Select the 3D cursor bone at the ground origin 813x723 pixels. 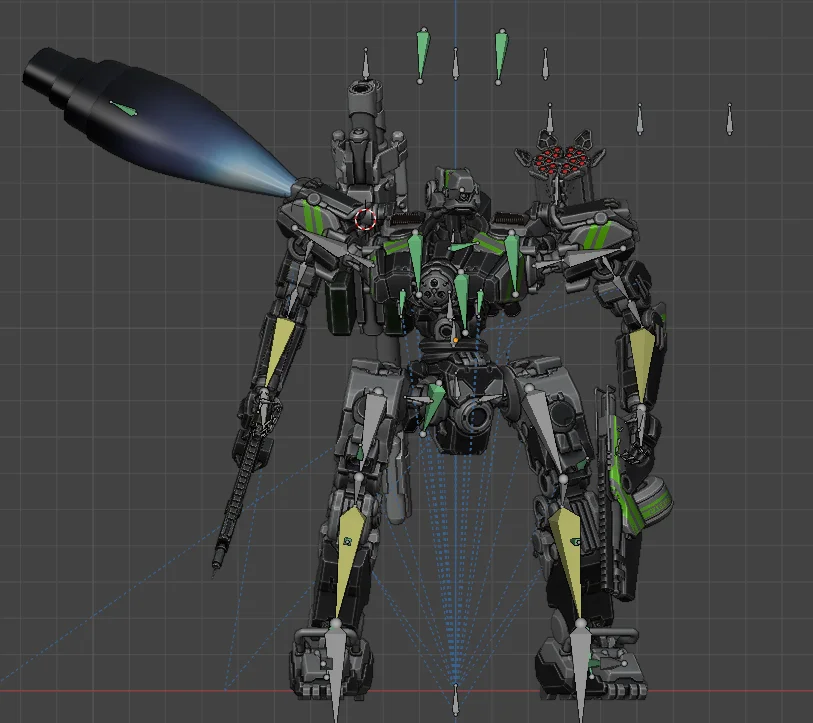[x=456, y=700]
